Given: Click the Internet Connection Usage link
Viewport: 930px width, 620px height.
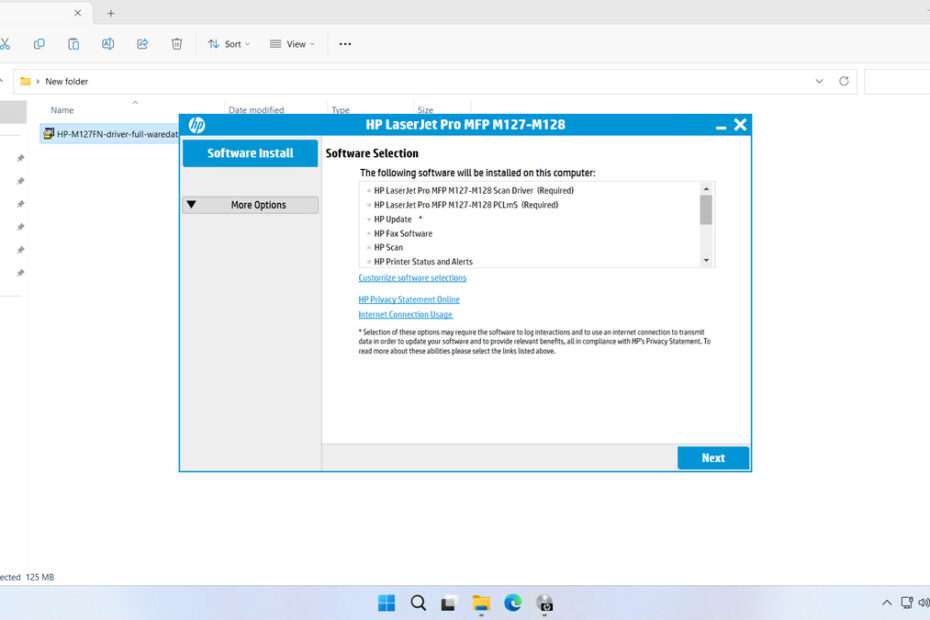Looking at the screenshot, I should coord(405,315).
